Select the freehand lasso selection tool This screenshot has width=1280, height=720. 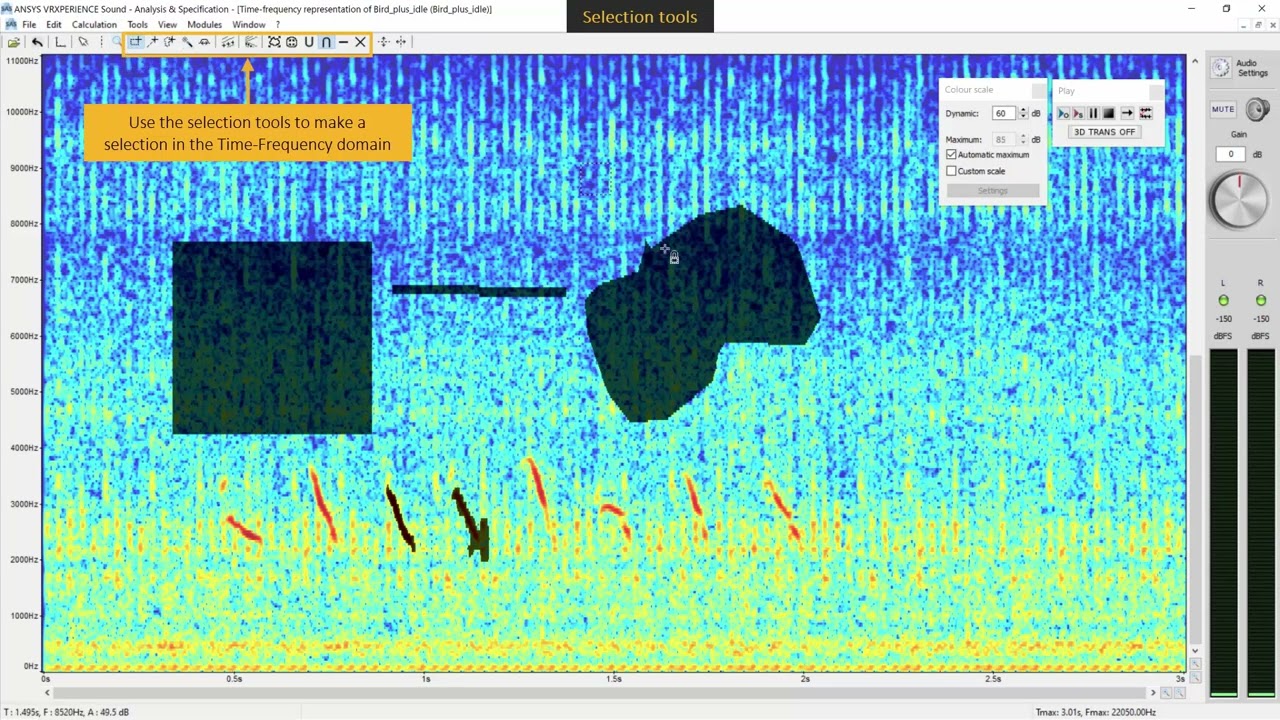click(169, 42)
